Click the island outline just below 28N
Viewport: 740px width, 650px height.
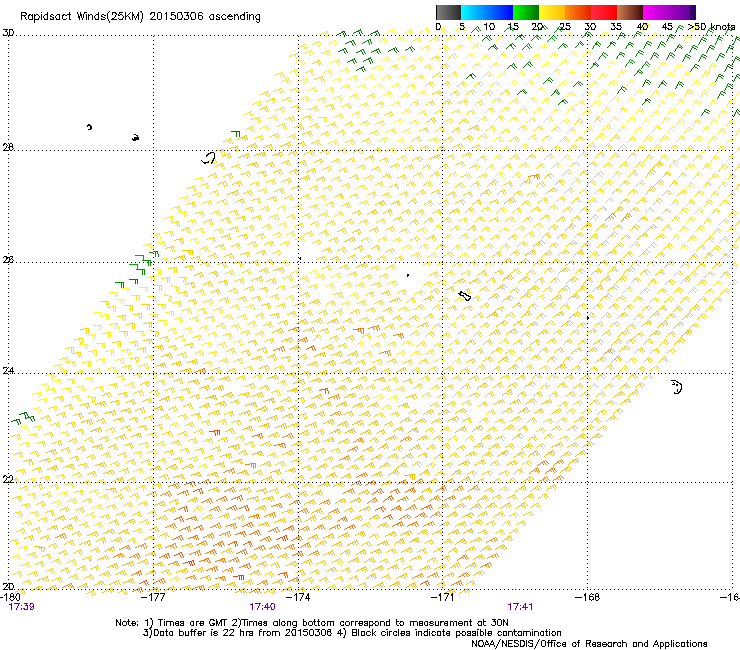209,158
